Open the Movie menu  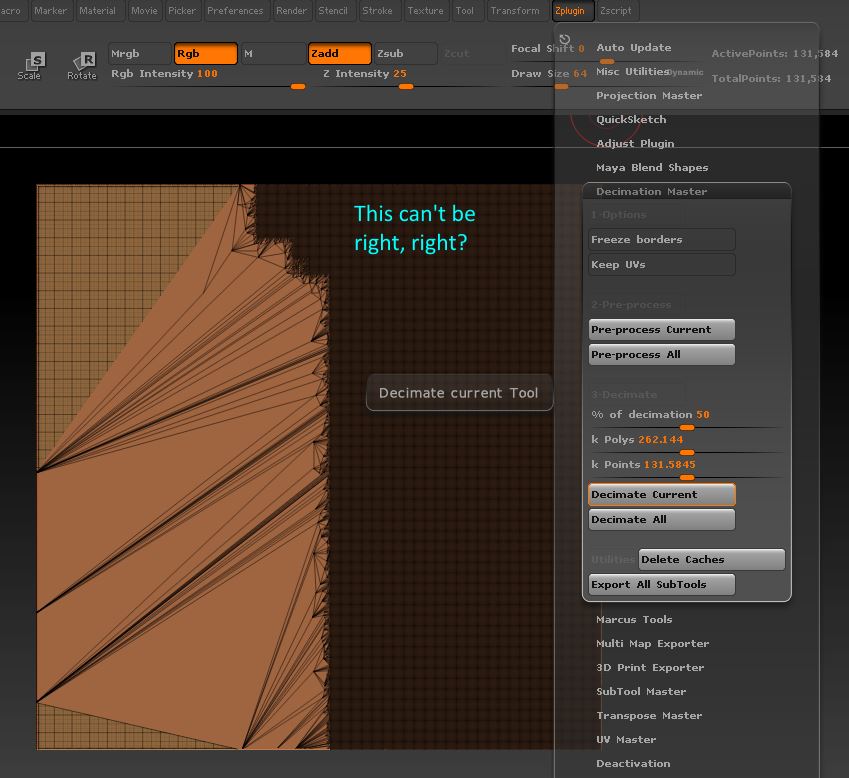(144, 11)
